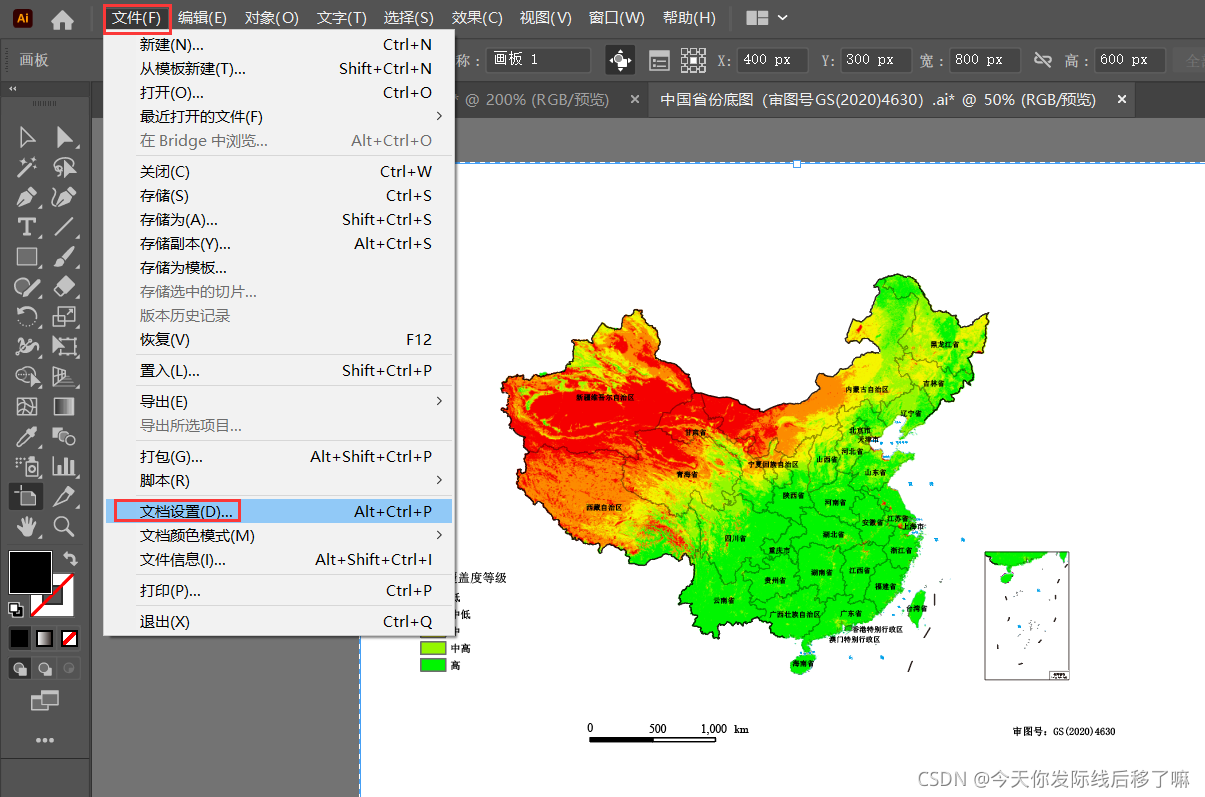This screenshot has width=1205, height=797.
Task: Select the Eyedropper tool
Action: 27,437
